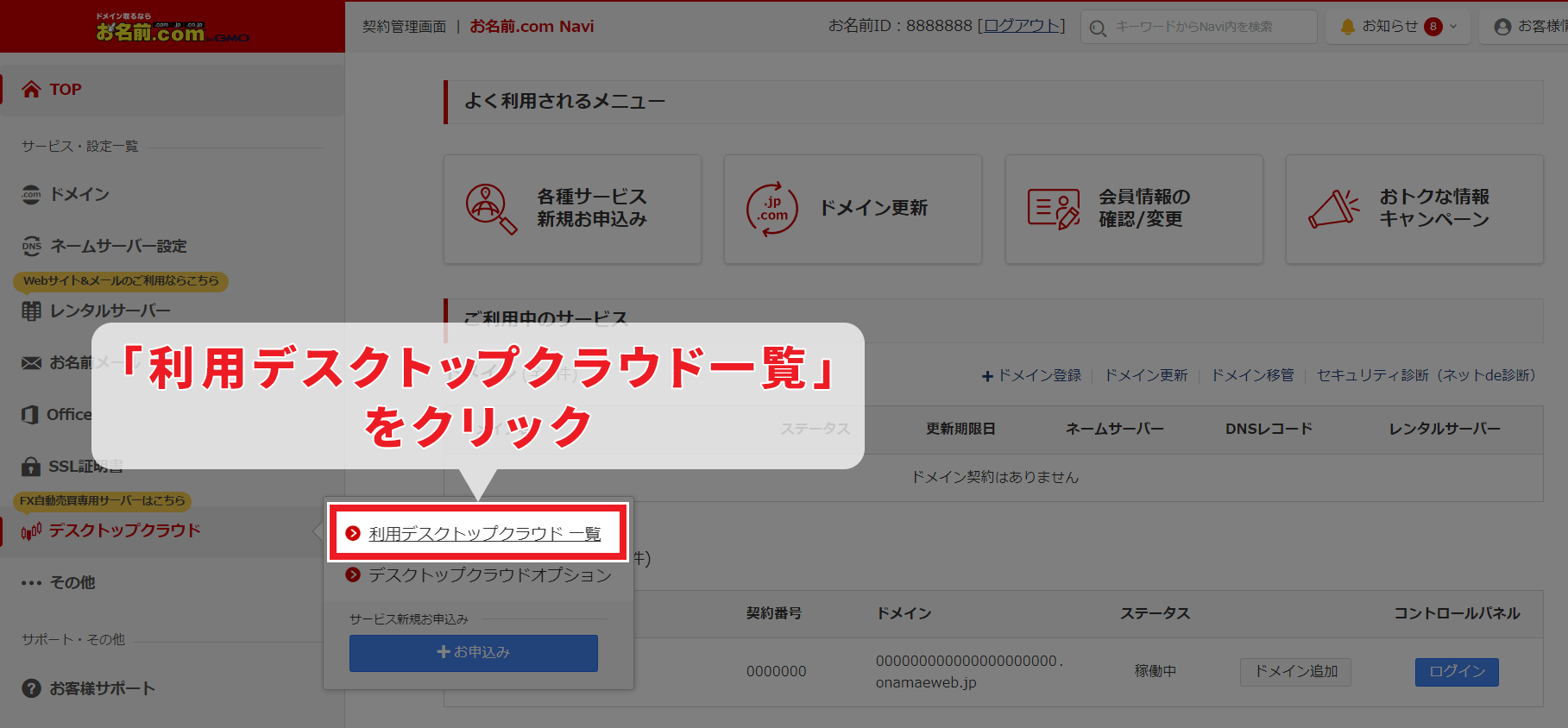Image resolution: width=1568 pixels, height=728 pixels.
Task: Click 利用デスクトップクラウド一覧 link
Action: point(484,534)
